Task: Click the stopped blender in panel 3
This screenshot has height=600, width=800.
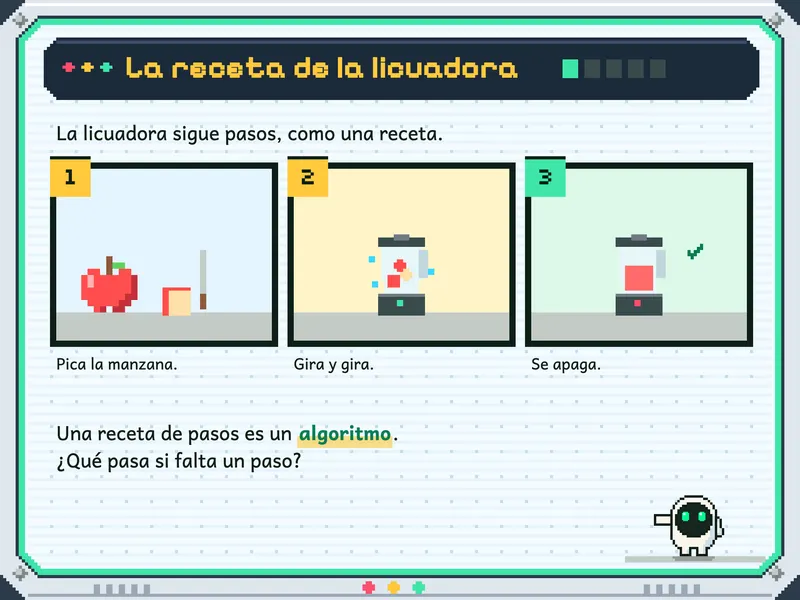Action: 640,275
